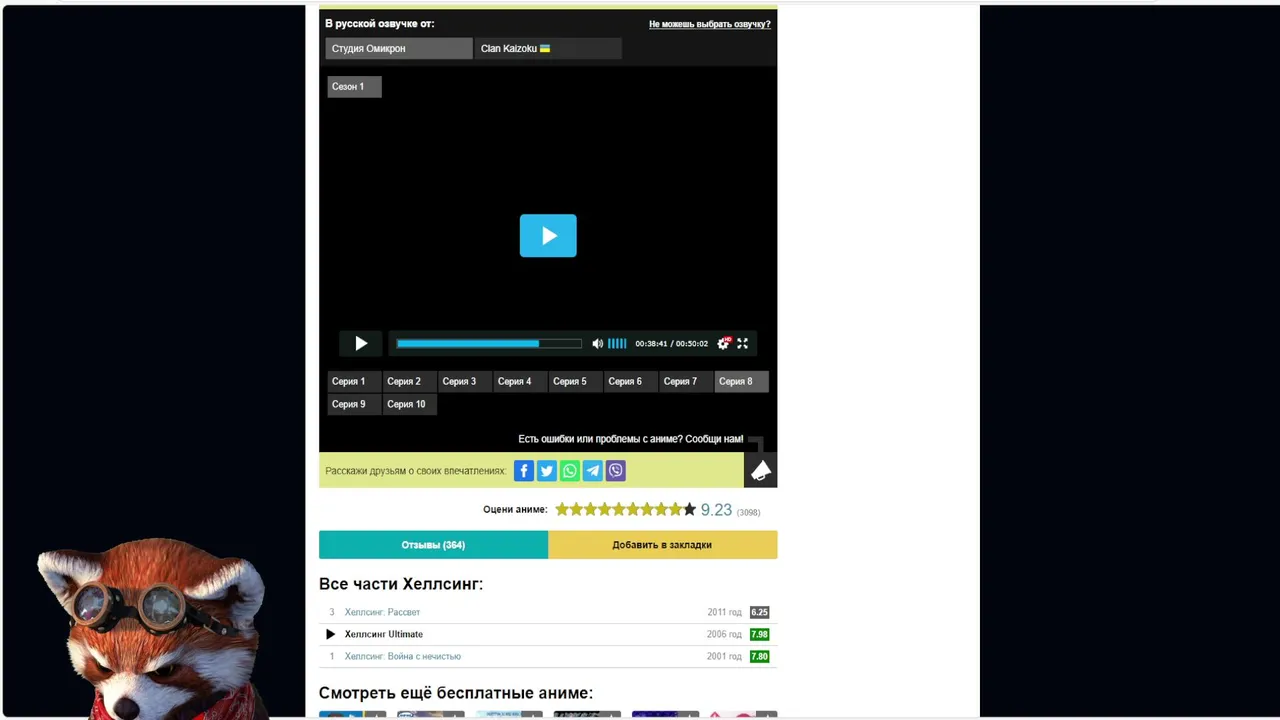Screen dimensions: 1280x720
Task: Click the Хеллсинг Ultimate row title
Action: [x=384, y=634]
